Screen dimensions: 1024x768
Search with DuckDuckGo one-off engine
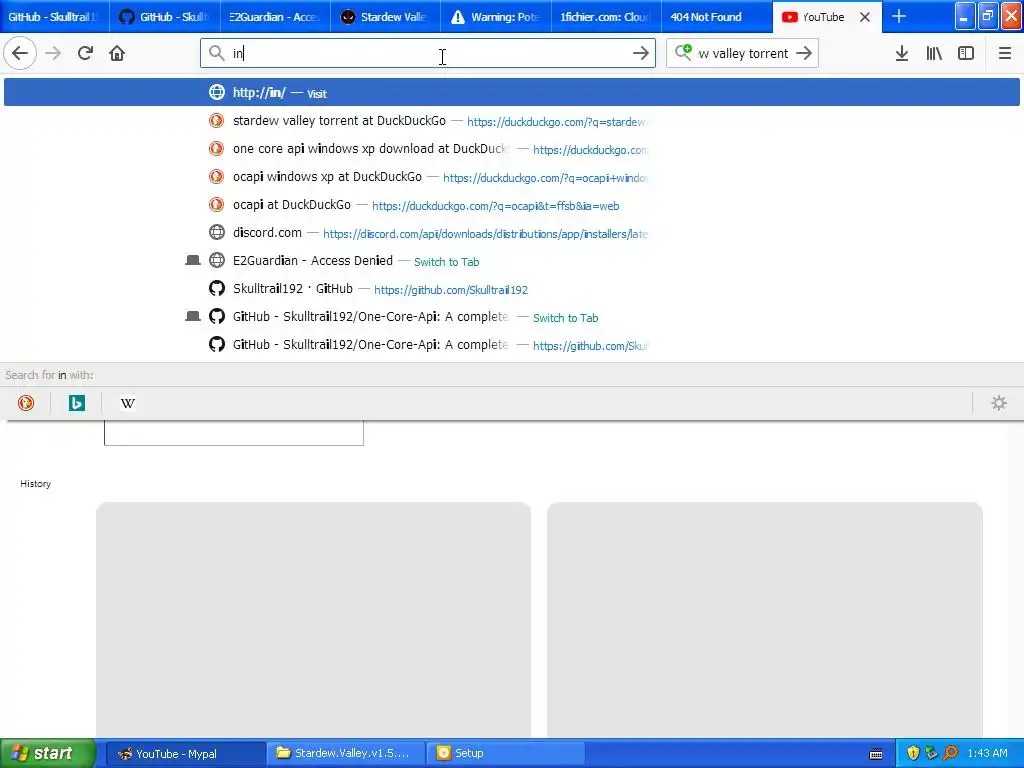pos(26,403)
